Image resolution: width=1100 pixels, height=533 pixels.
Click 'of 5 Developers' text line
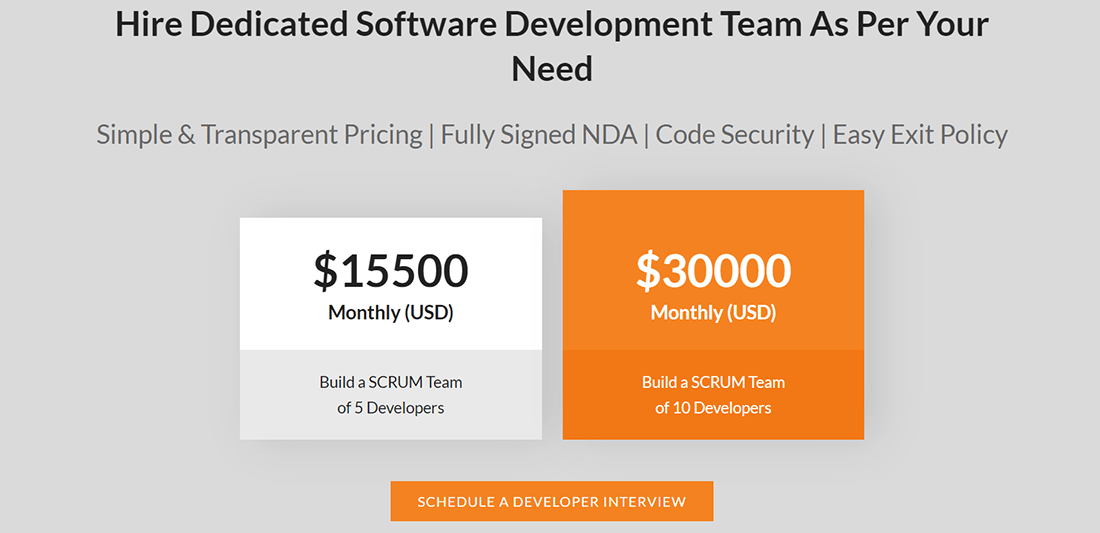tap(390, 408)
